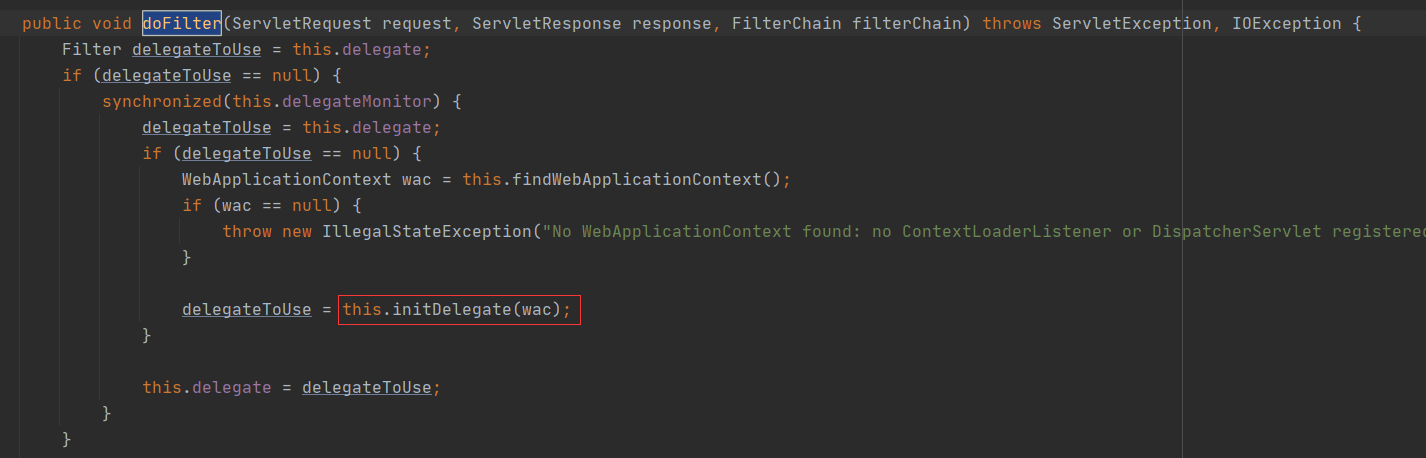Click the this.initDelegate(wac) call in red box

point(459,310)
